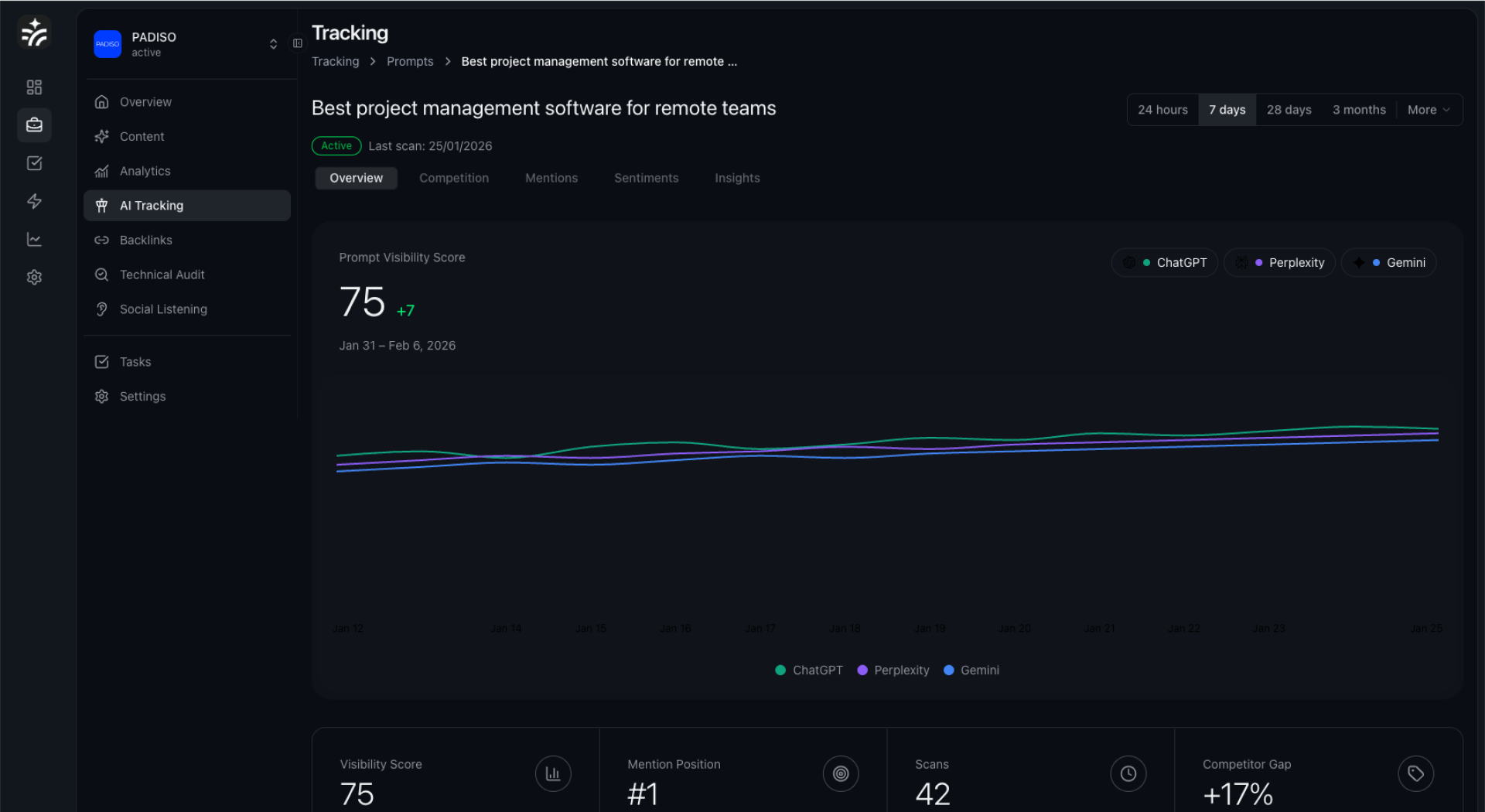The height and width of the screenshot is (812, 1485).
Task: Open the dashboard grid icon in far-left sidebar
Action: coord(34,87)
